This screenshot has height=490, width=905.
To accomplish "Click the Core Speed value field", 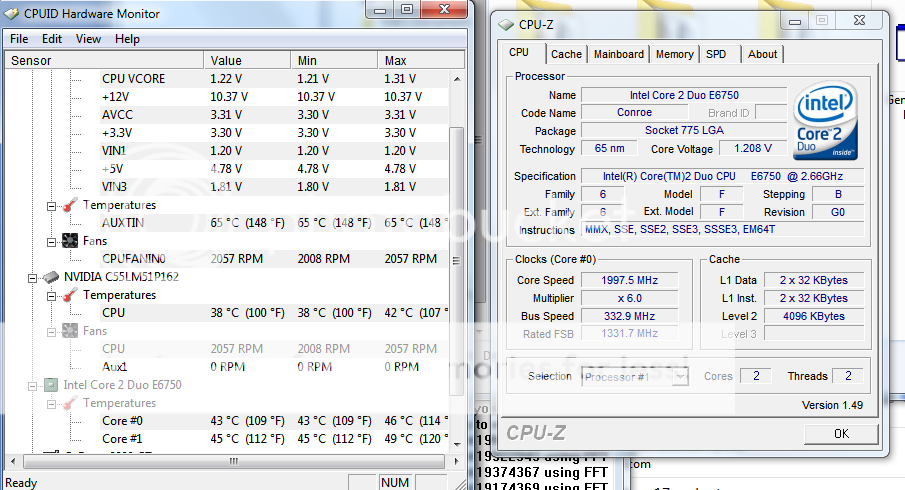I will [x=622, y=281].
